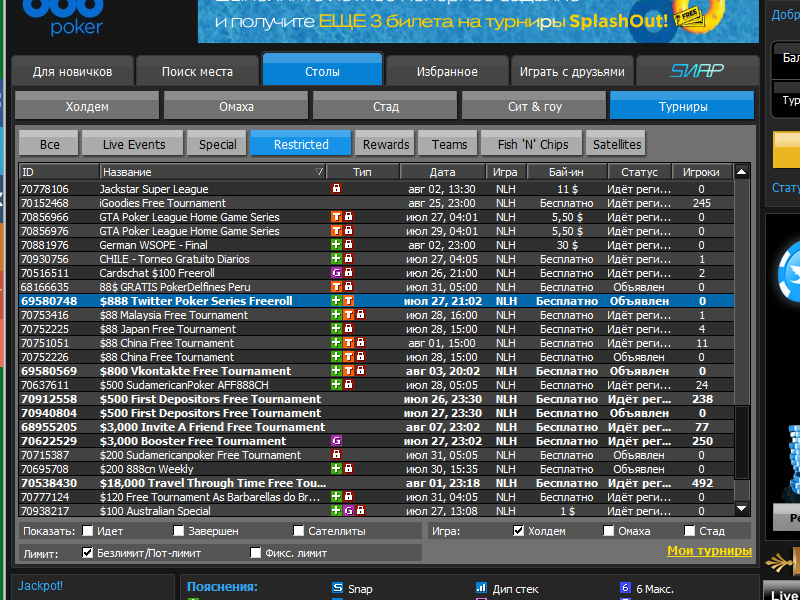Click the lock icon in $800 Vkontakte Free Tournament row
800x600 pixels.
click(x=361, y=370)
